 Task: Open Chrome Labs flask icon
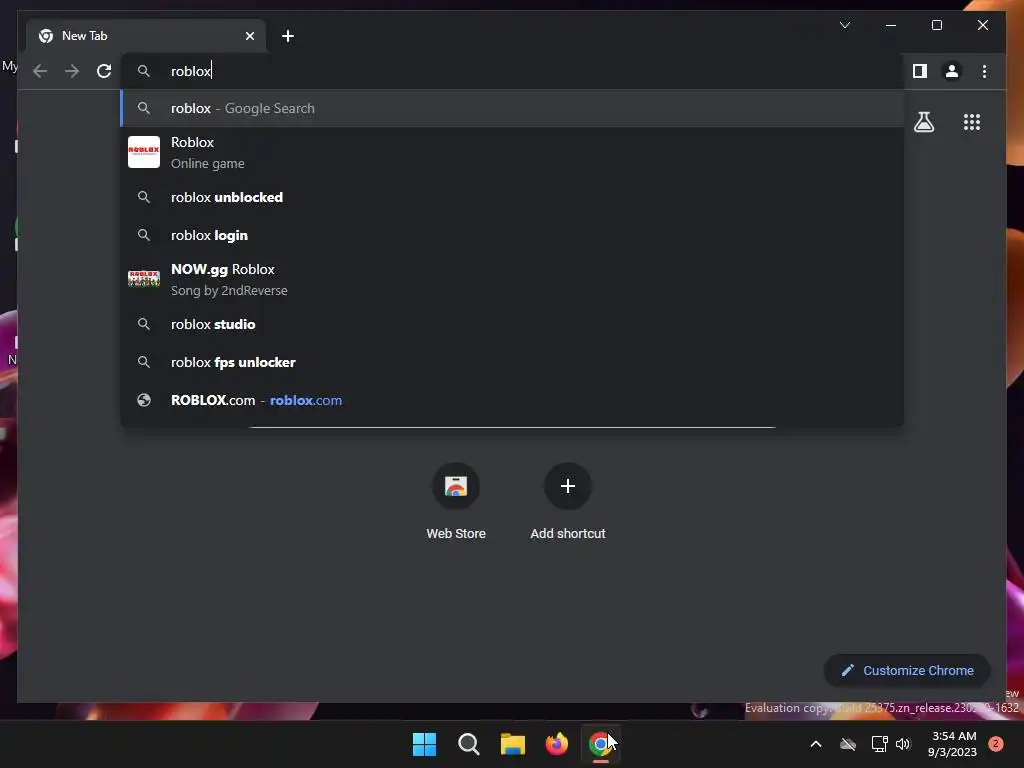[923, 122]
